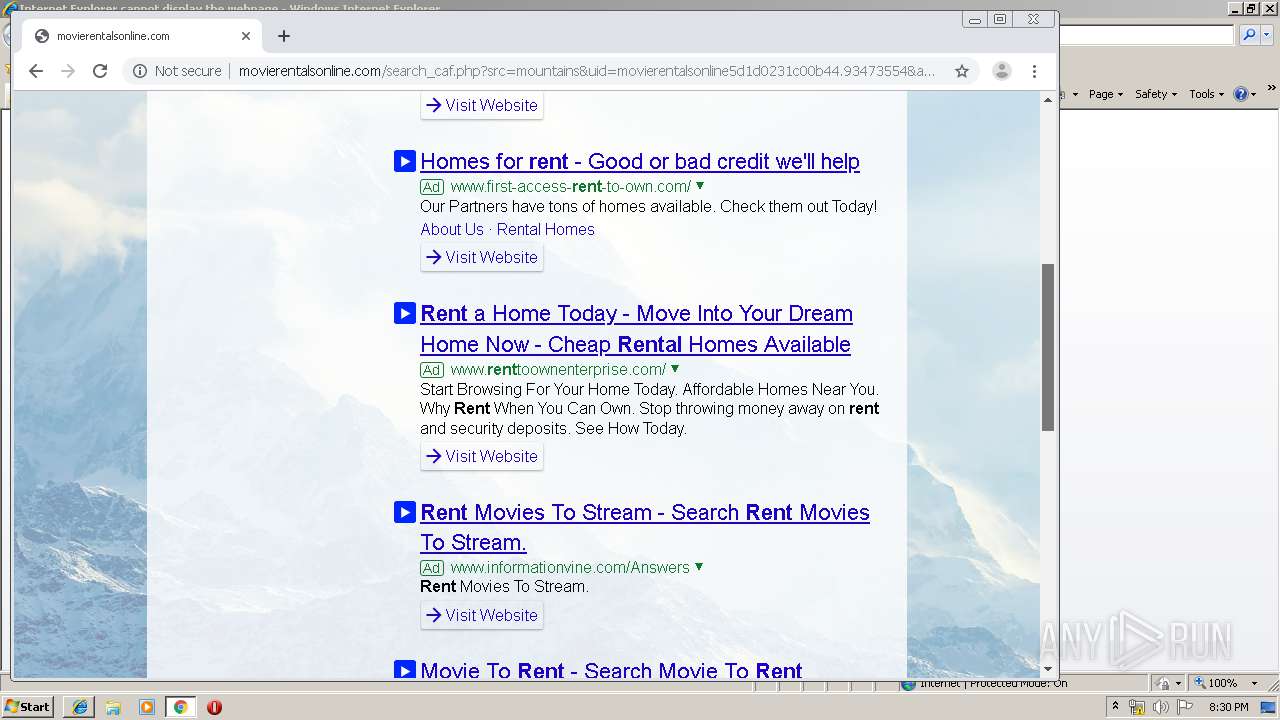1280x720 pixels.
Task: Go back in Chrome history
Action: coord(36,71)
